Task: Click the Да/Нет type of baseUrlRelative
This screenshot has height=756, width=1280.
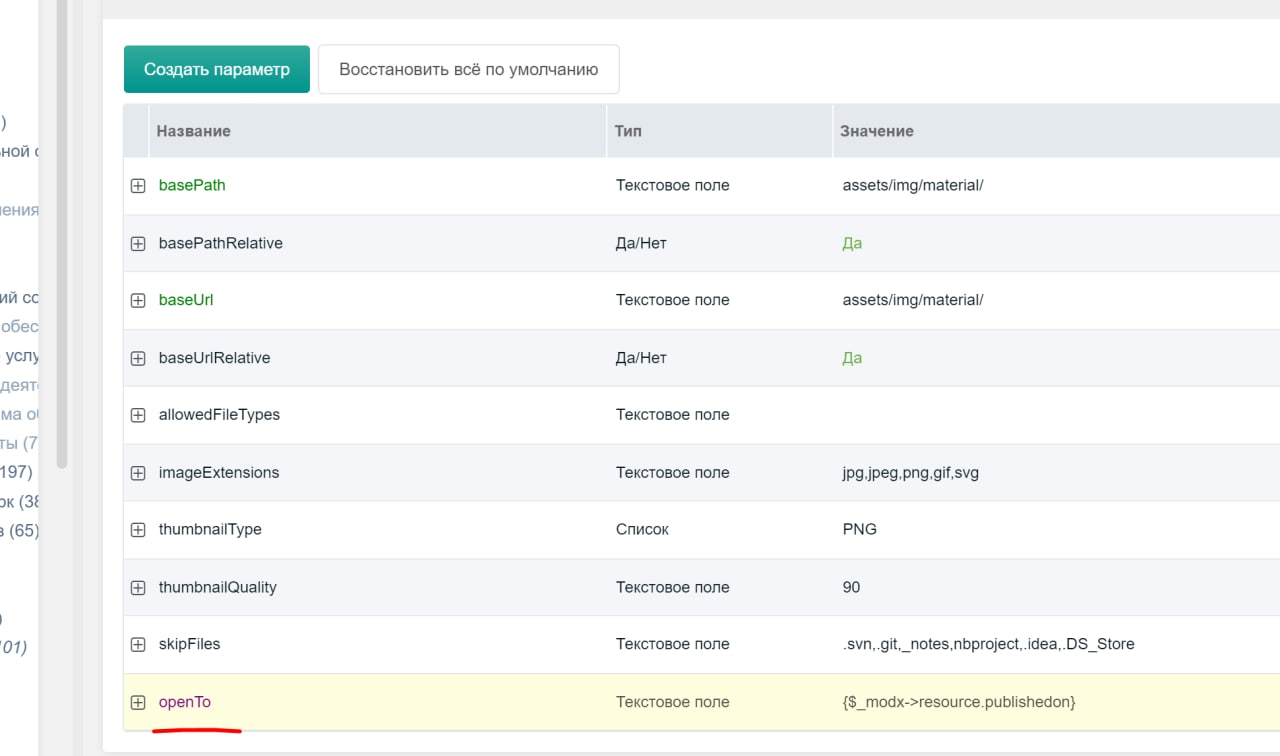Action: [x=641, y=358]
